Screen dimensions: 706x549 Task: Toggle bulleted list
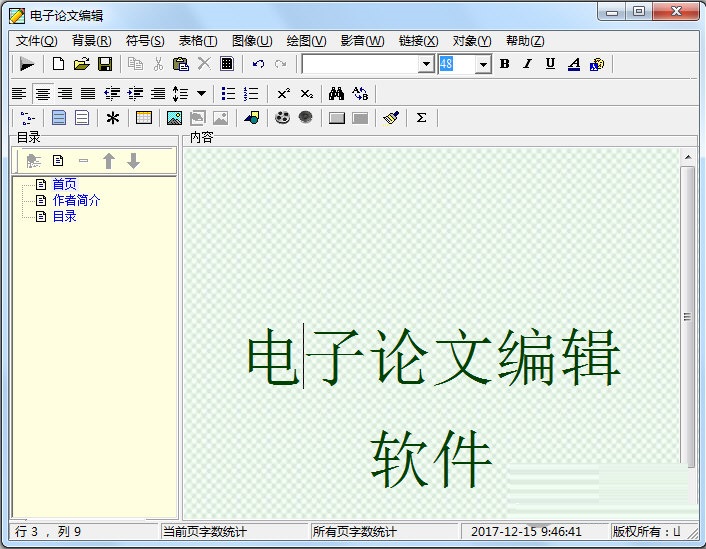(228, 94)
